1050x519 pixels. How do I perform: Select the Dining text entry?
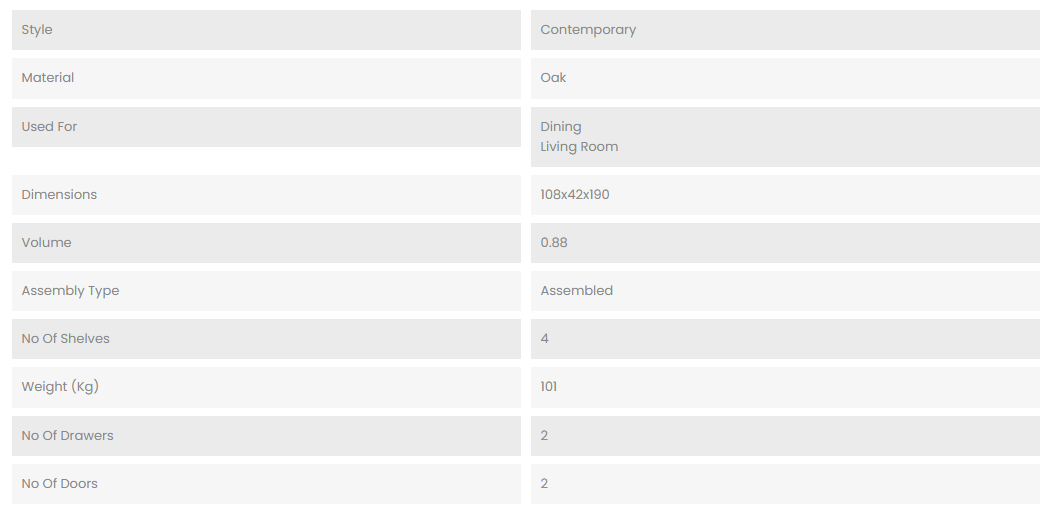pyautogui.click(x=560, y=127)
